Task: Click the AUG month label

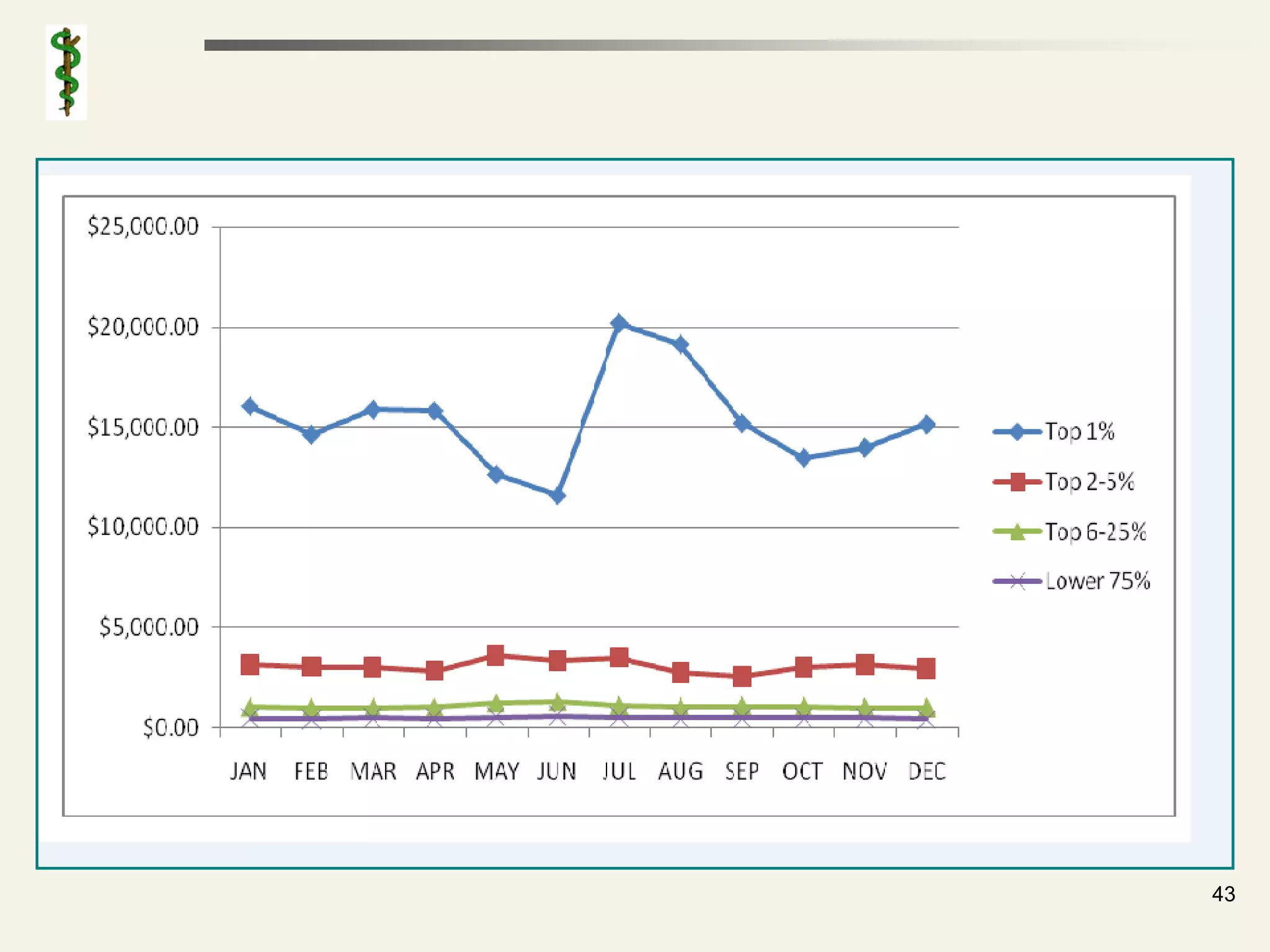Action: click(x=680, y=772)
